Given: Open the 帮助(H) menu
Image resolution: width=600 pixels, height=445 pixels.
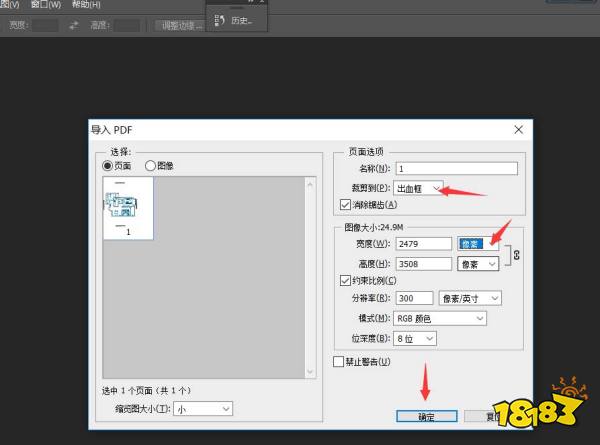Looking at the screenshot, I should 87,5.
